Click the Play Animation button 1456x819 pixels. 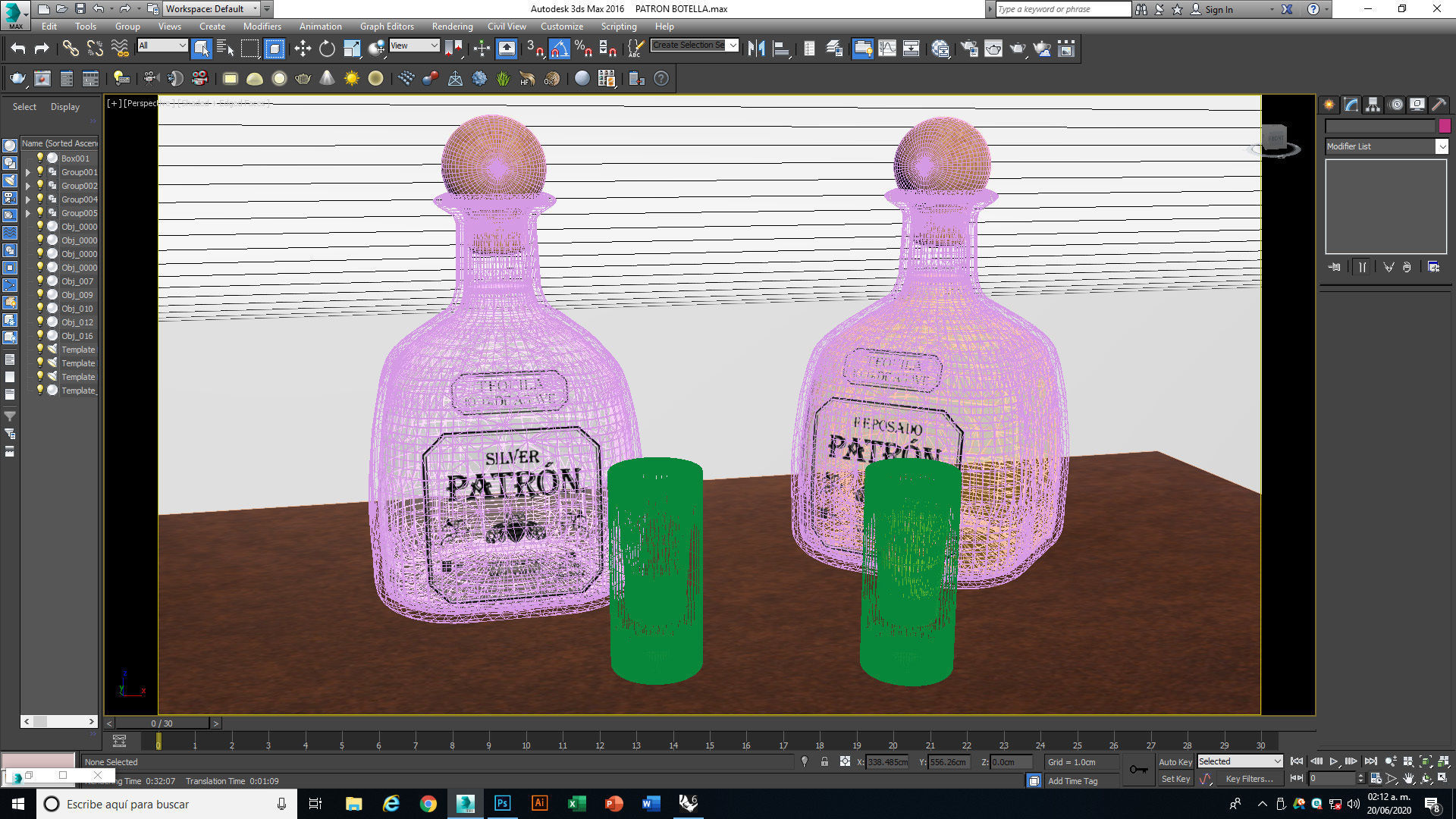click(x=1334, y=761)
